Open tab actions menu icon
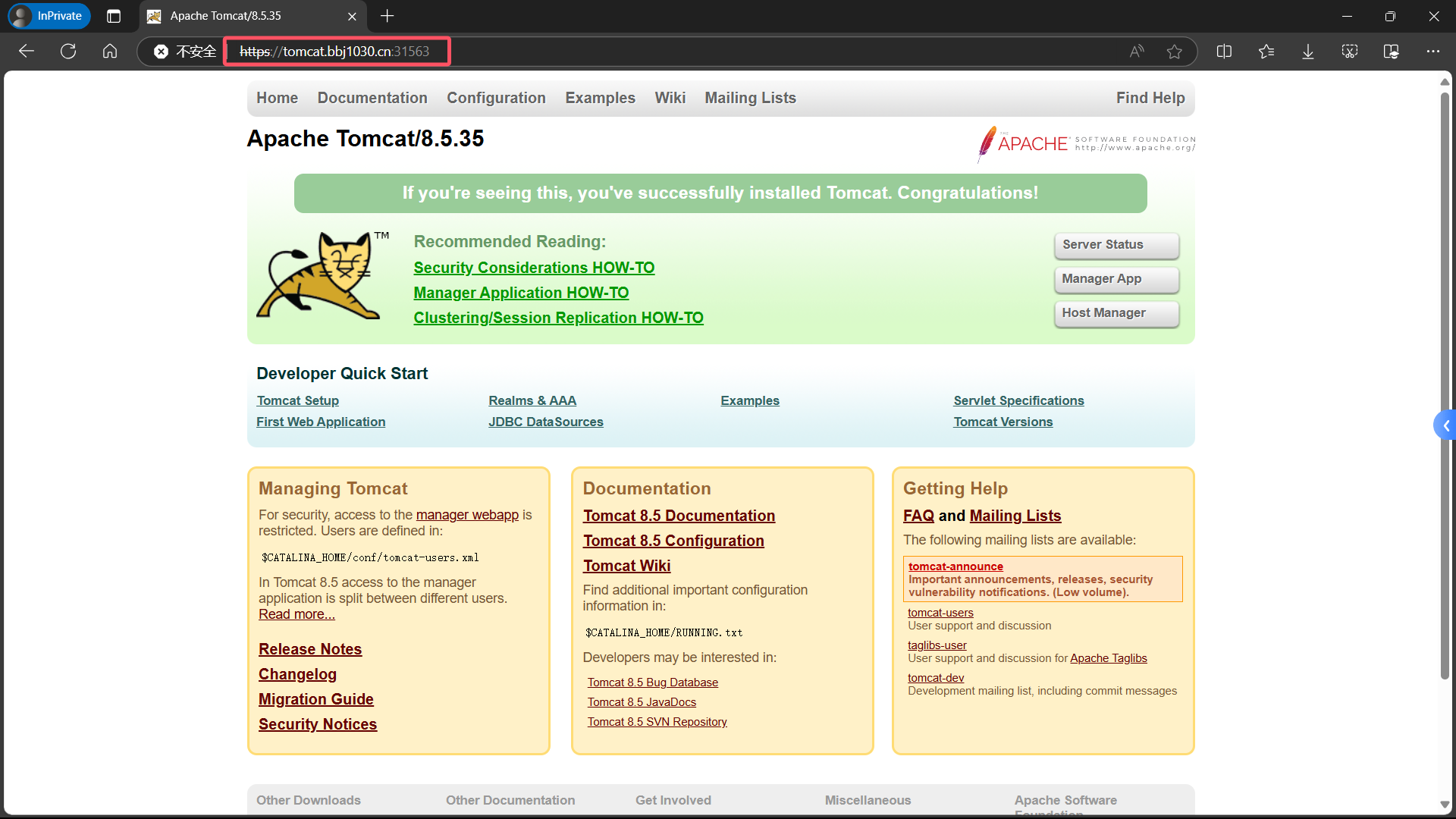This screenshot has width=1456, height=819. click(x=114, y=16)
